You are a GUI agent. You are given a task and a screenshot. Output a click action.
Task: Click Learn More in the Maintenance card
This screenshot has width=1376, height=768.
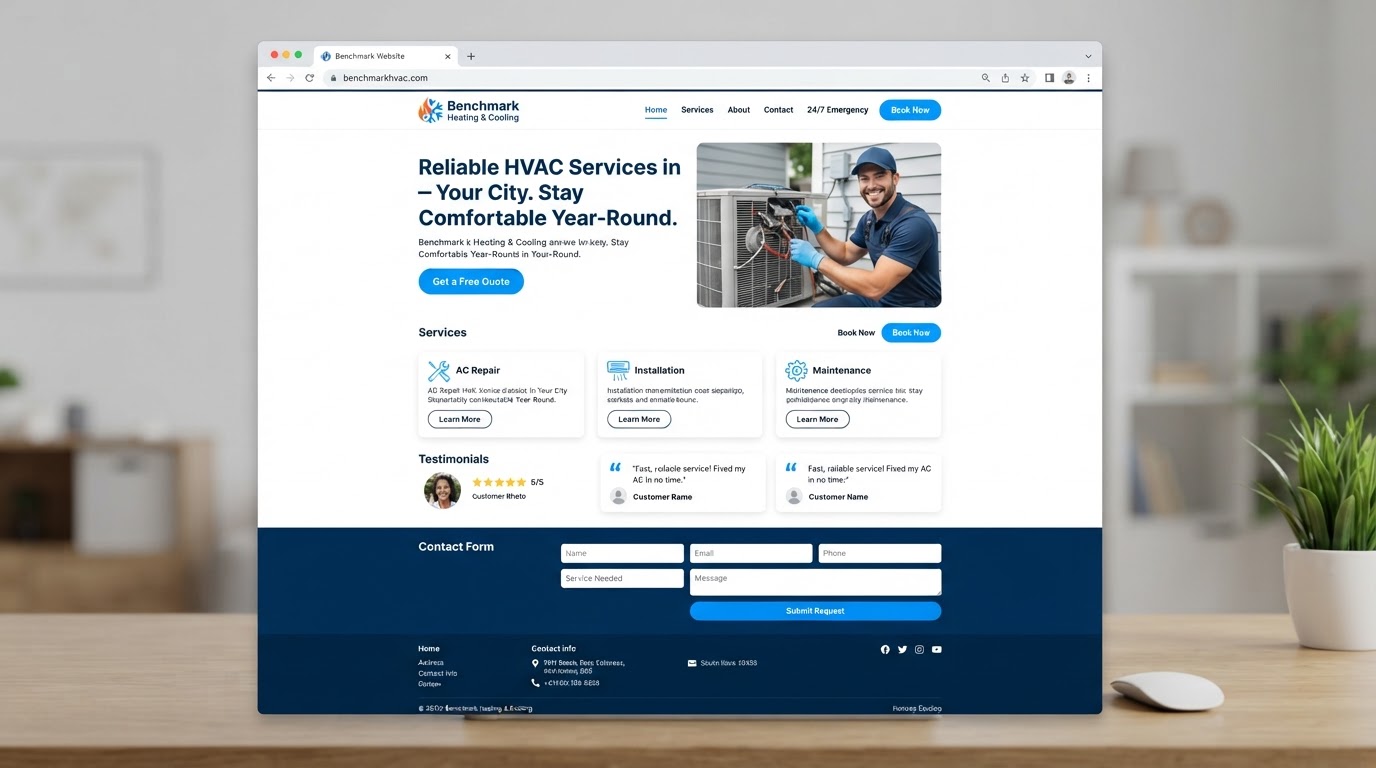817,420
